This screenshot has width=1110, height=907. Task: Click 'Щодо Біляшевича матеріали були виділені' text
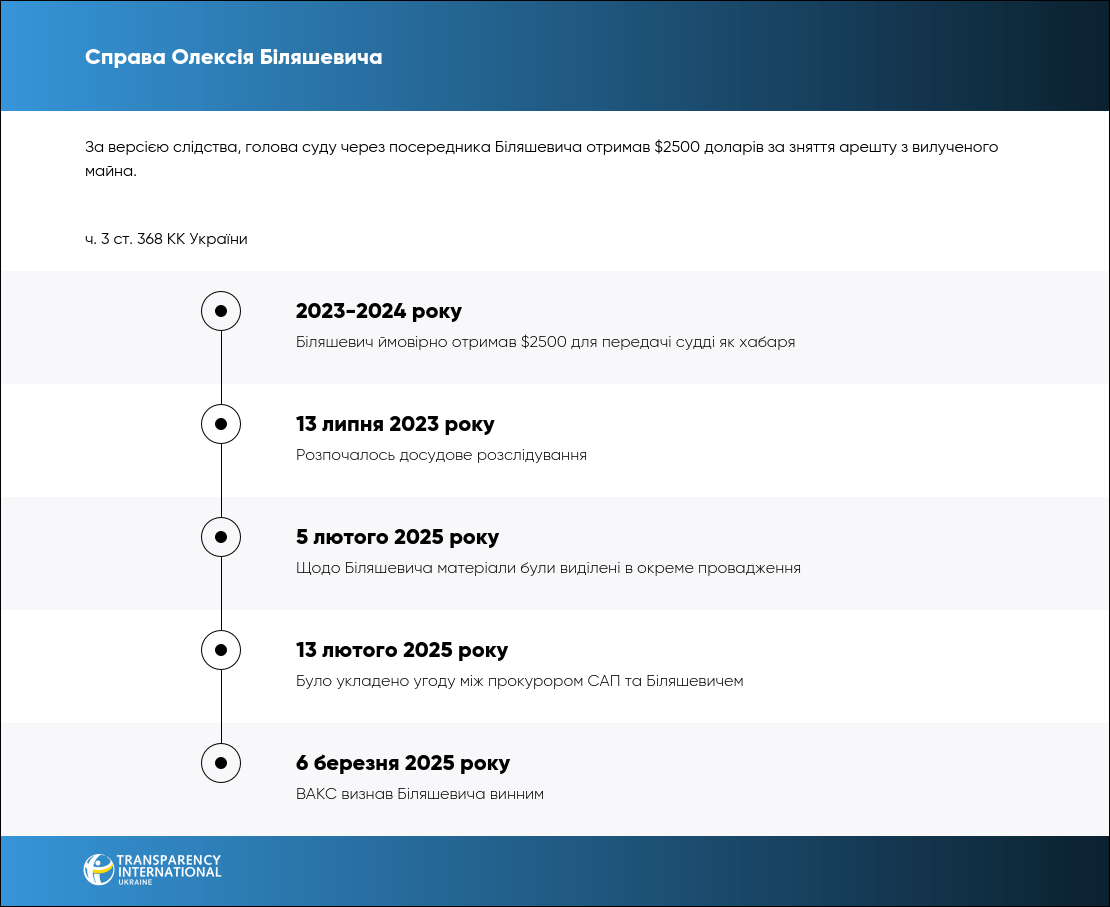coord(548,569)
